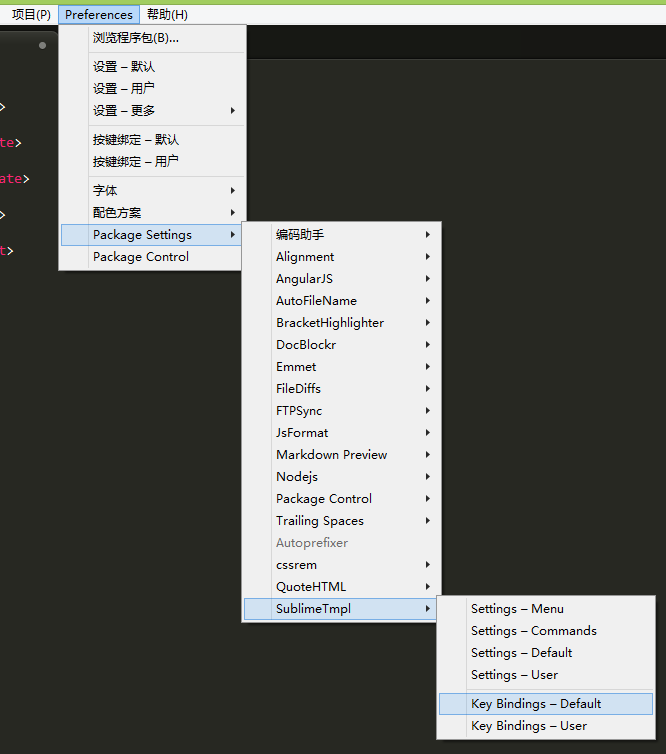
Task: Expand the 字体 submenu
Action: 152,190
